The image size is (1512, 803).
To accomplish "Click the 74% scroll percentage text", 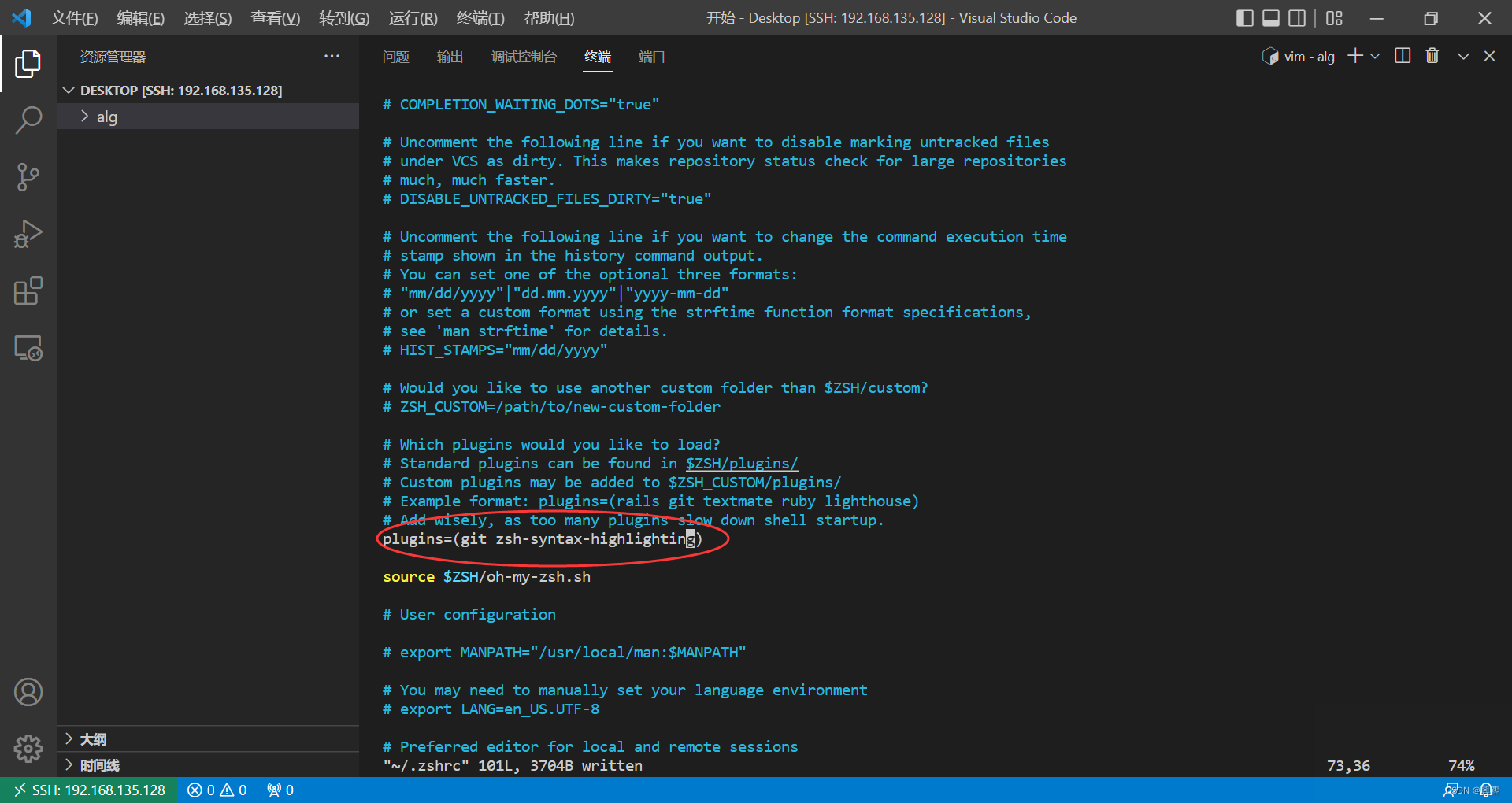I will (x=1462, y=765).
